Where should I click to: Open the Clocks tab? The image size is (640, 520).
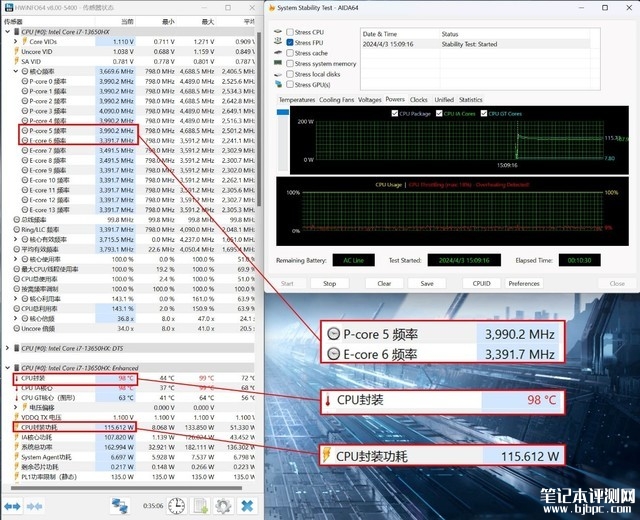419,100
